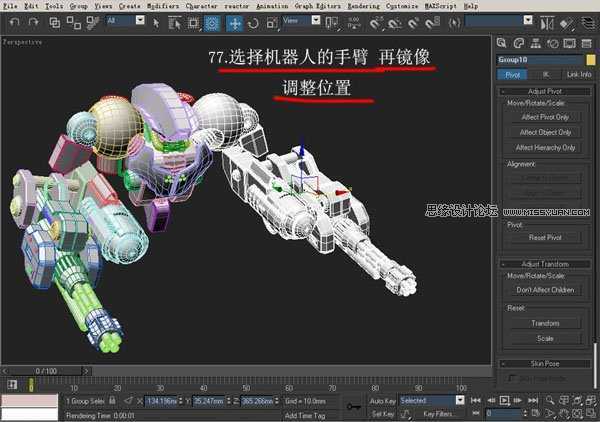Switch to the Utilities command panel tab
Screen dimensions: 600x422
(x=587, y=43)
